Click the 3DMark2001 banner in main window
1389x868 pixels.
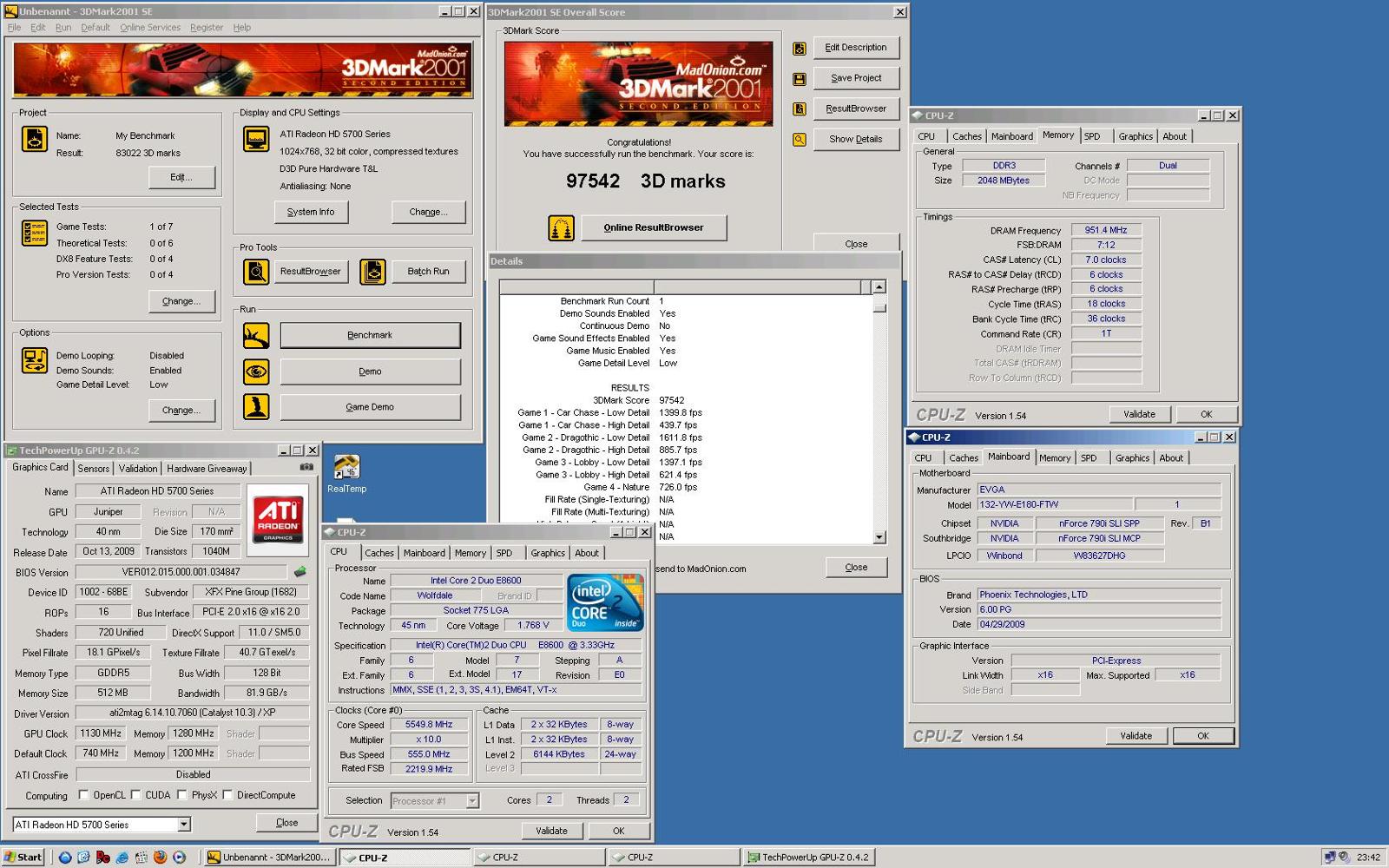click(x=243, y=69)
